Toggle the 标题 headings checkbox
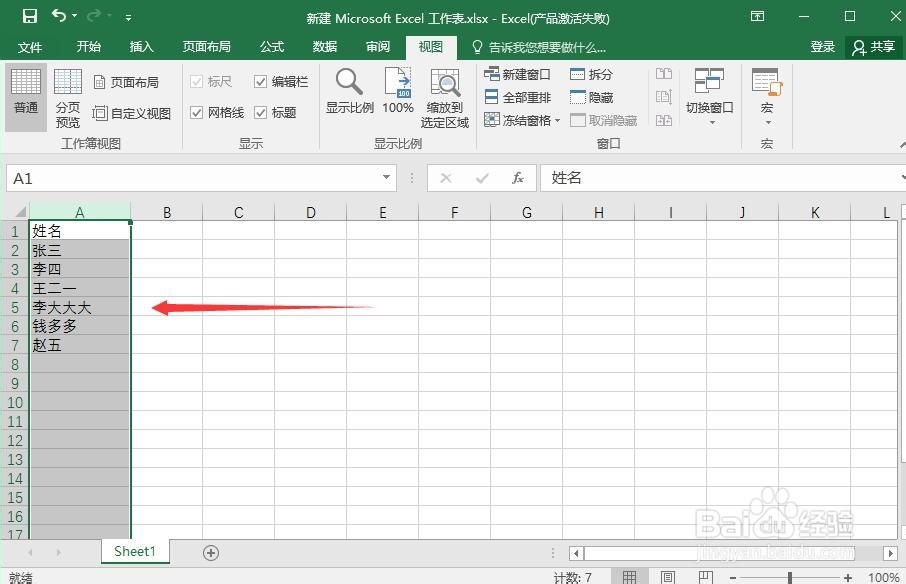This screenshot has height=584, width=906. (261, 113)
